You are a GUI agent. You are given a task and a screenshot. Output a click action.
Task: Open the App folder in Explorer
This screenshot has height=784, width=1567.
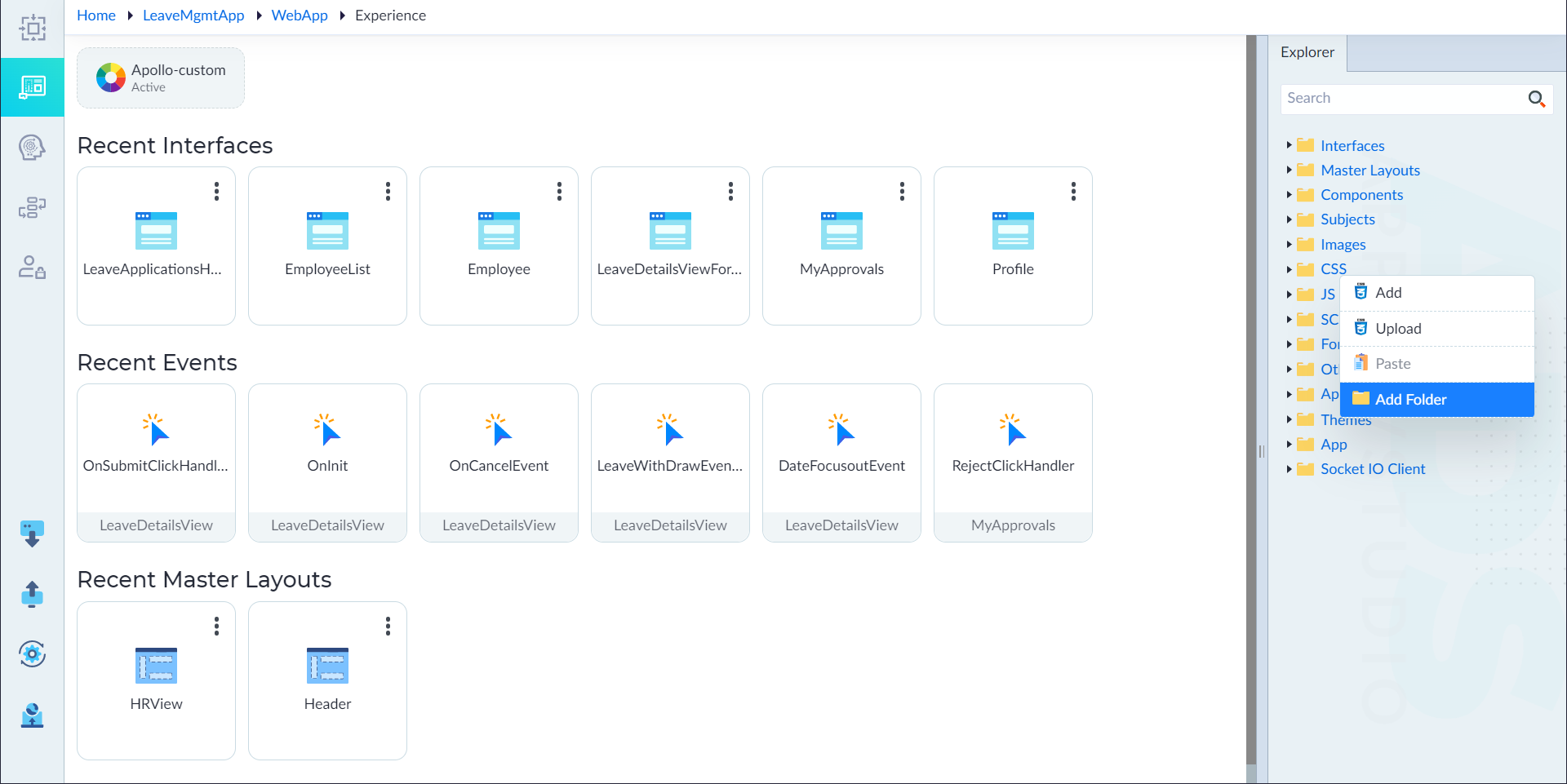pyautogui.click(x=1333, y=445)
